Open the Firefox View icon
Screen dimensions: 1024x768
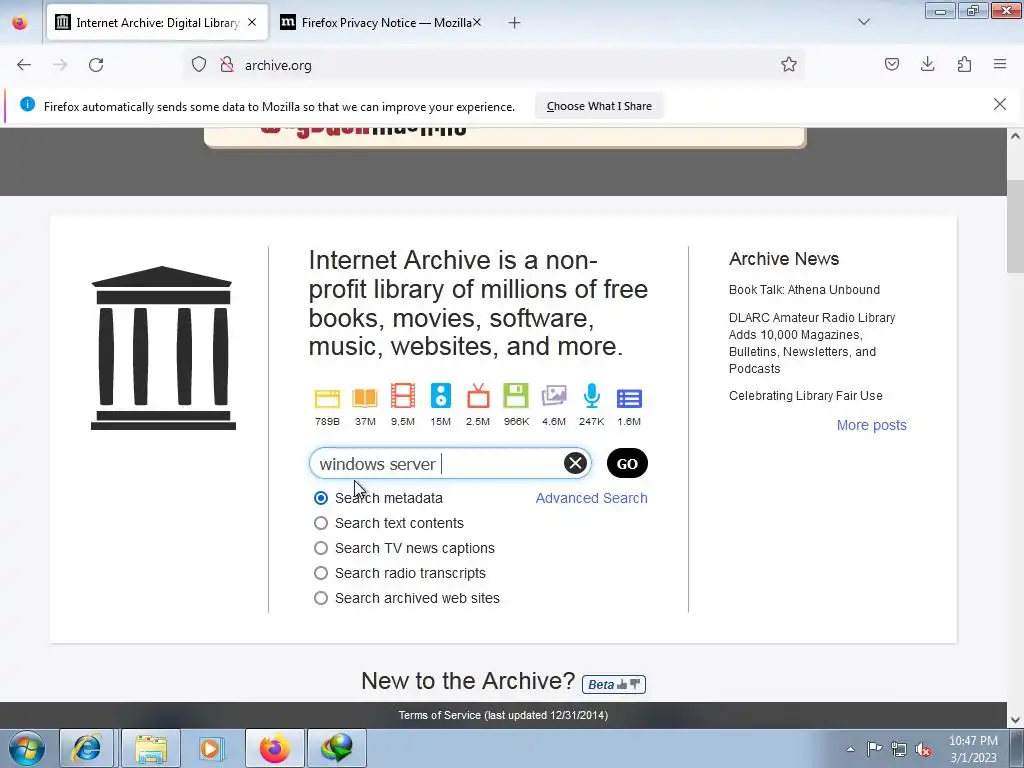coord(20,22)
